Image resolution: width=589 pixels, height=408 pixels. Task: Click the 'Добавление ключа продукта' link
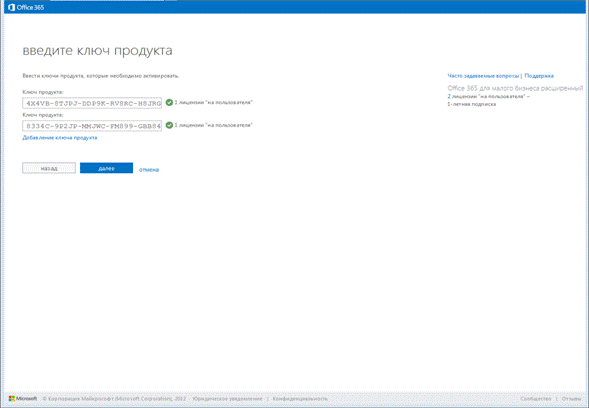point(60,138)
